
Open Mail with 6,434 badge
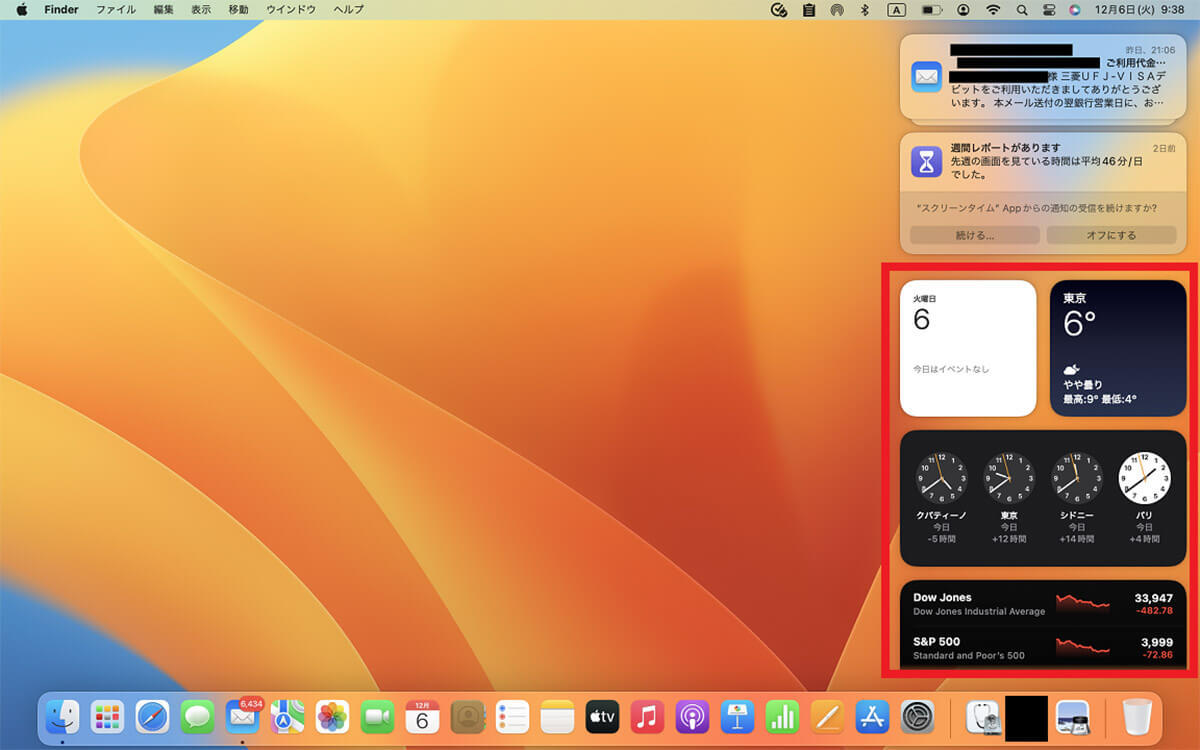pos(242,716)
